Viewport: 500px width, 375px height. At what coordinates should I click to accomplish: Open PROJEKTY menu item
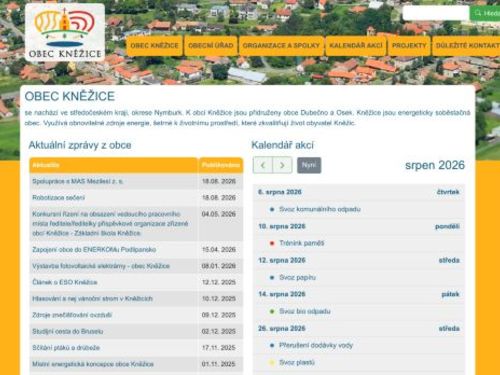(409, 45)
